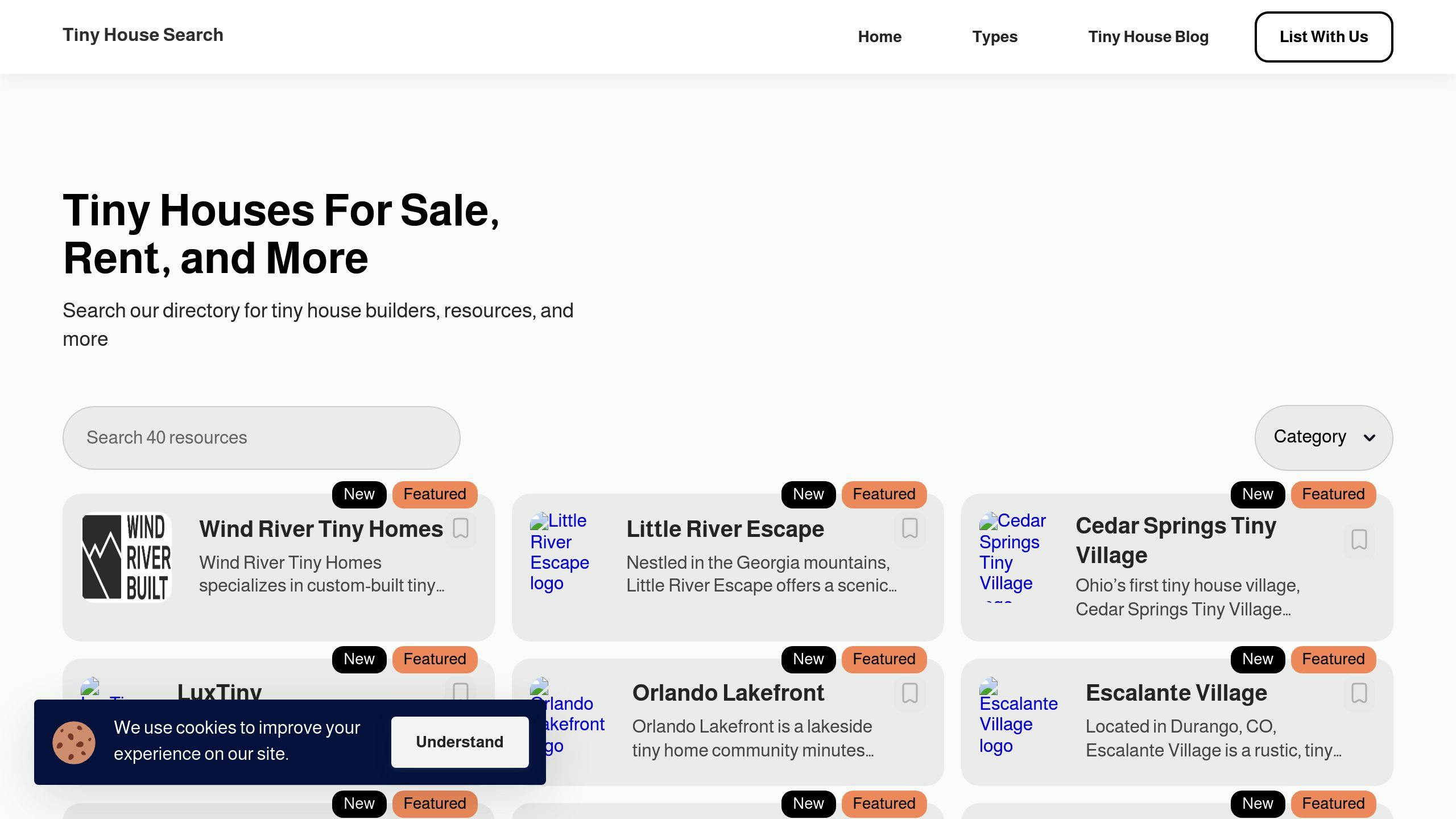Open the Wind River Tiny Homes title
The width and height of the screenshot is (1456, 819).
321,529
